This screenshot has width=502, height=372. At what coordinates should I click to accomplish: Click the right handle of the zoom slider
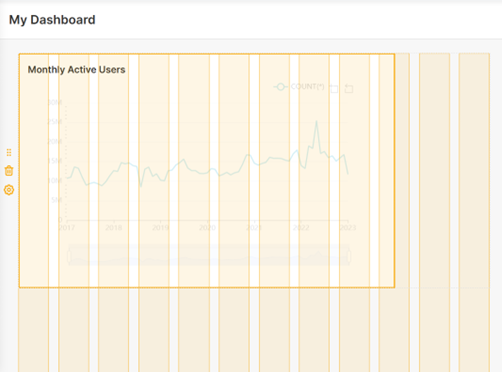pos(349,256)
